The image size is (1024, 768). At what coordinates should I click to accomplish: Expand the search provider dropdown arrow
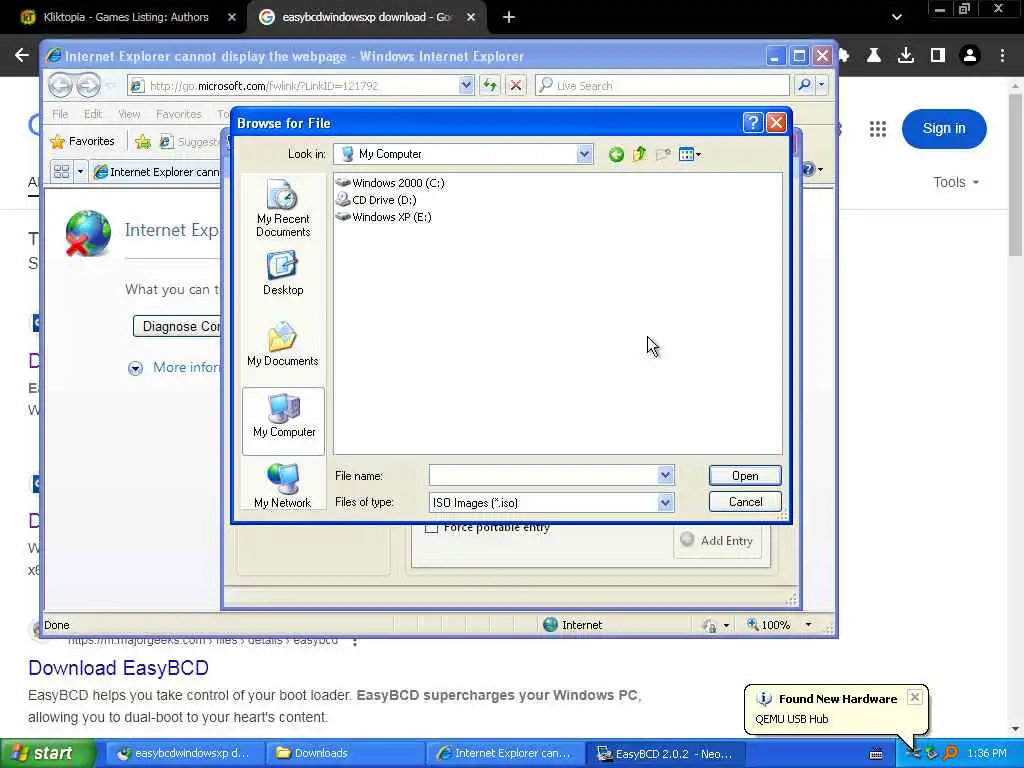point(822,85)
